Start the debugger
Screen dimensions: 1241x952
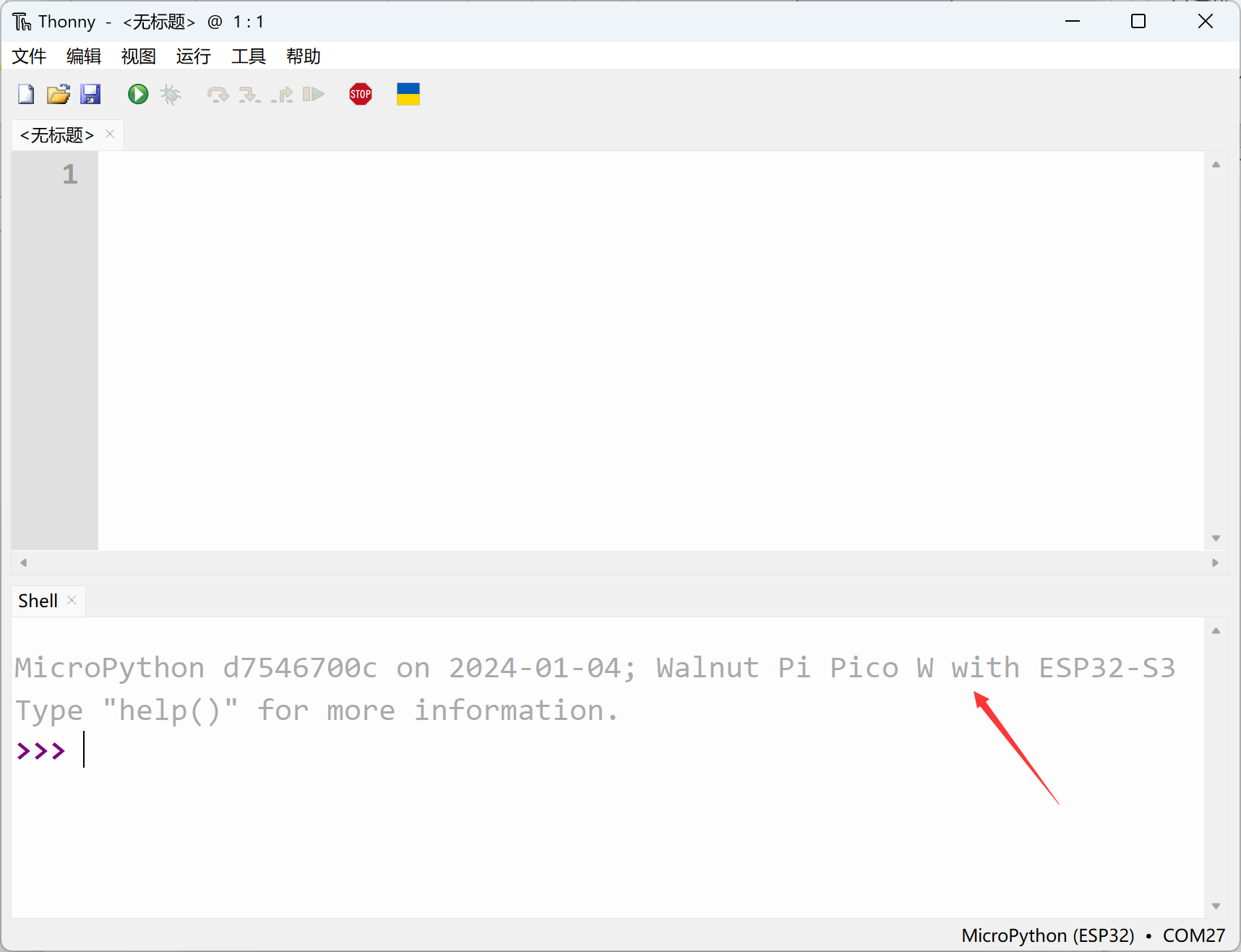171,94
